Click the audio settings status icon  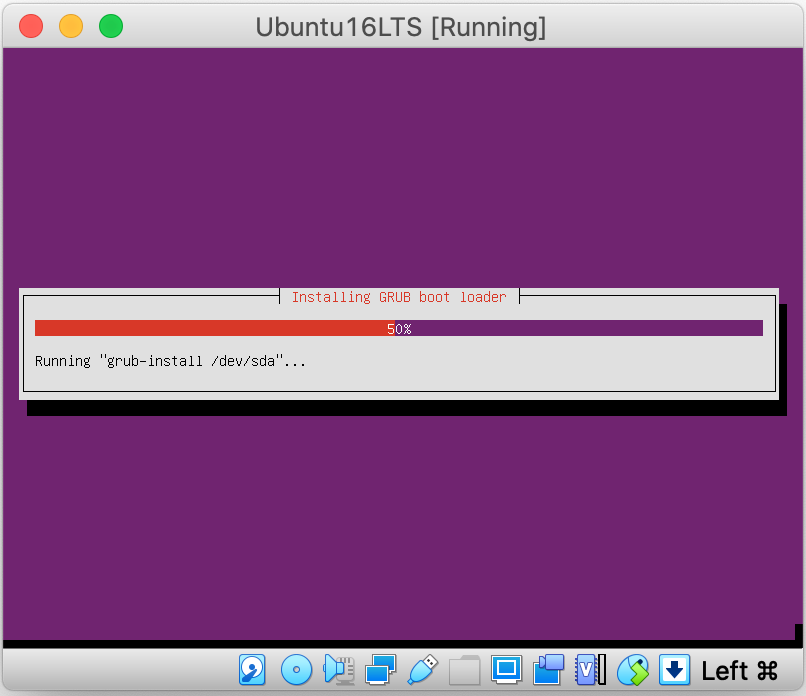[x=338, y=669]
